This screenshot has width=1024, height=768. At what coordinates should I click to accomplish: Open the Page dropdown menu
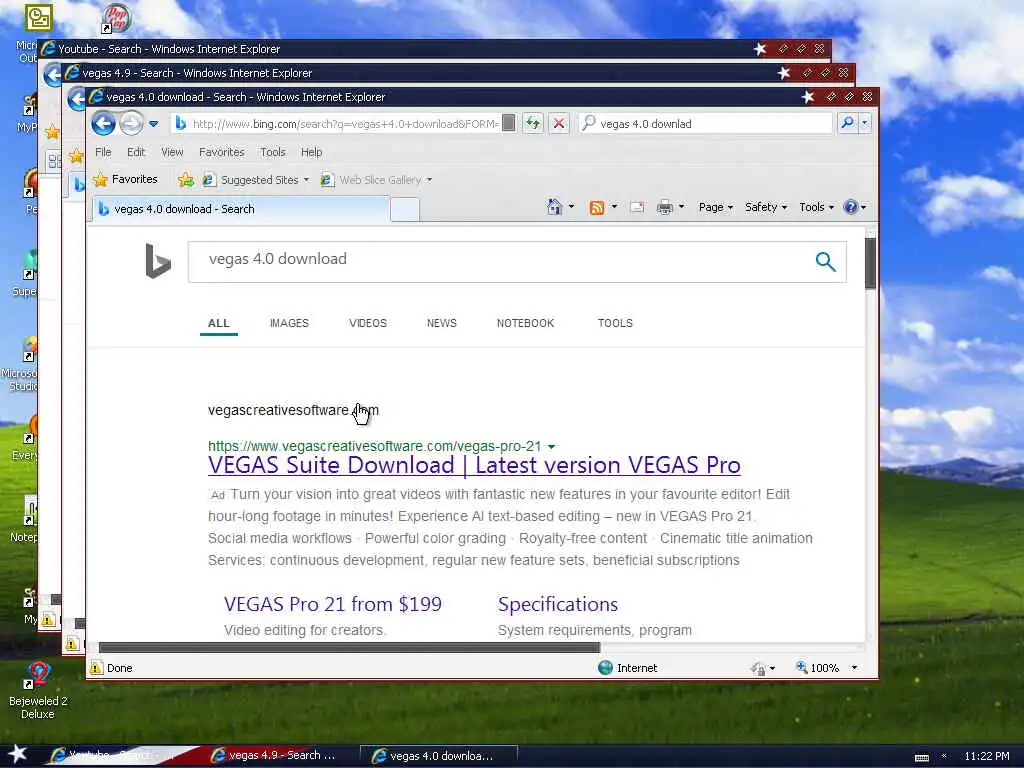click(x=716, y=207)
